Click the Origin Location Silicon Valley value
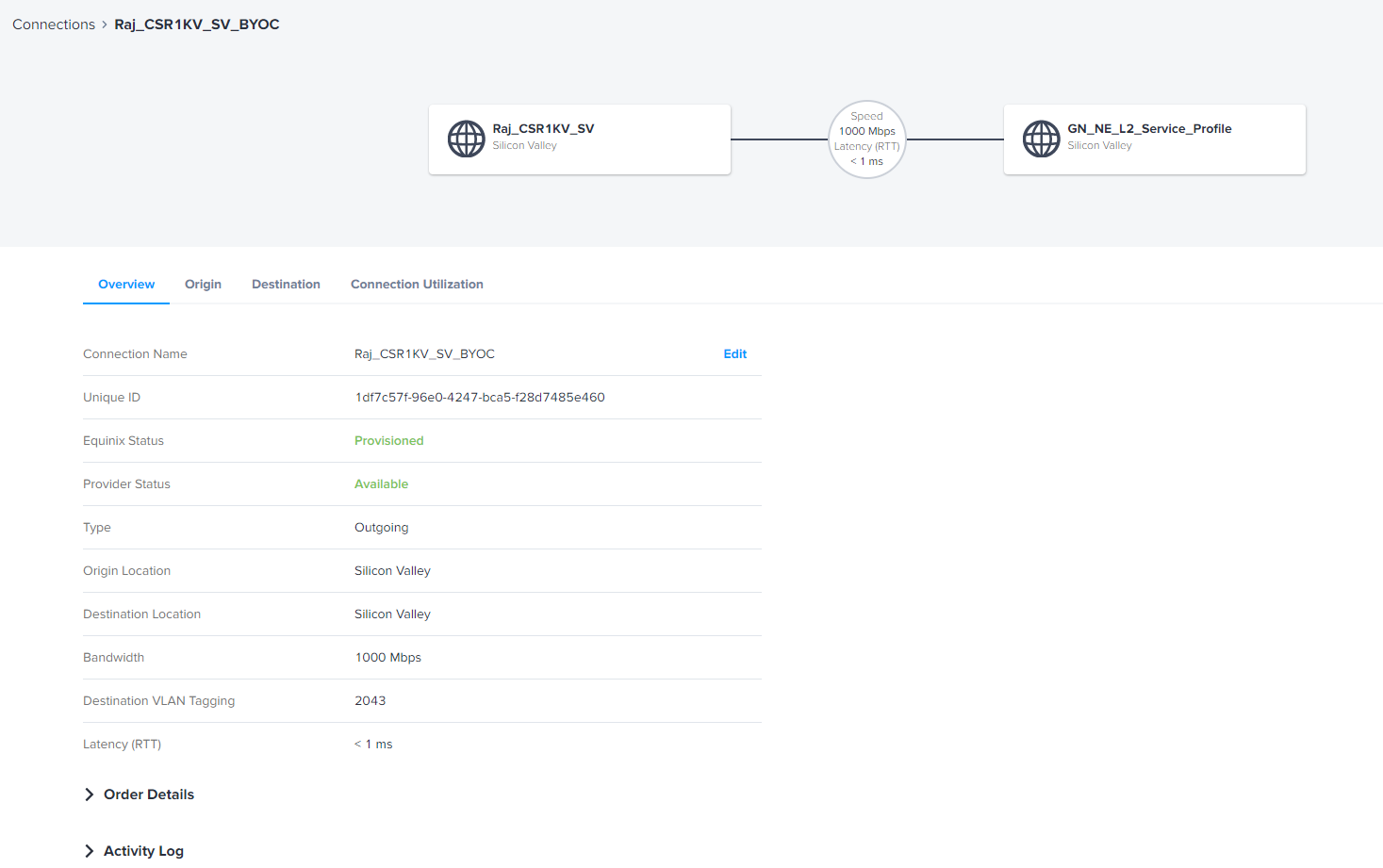 [x=392, y=571]
